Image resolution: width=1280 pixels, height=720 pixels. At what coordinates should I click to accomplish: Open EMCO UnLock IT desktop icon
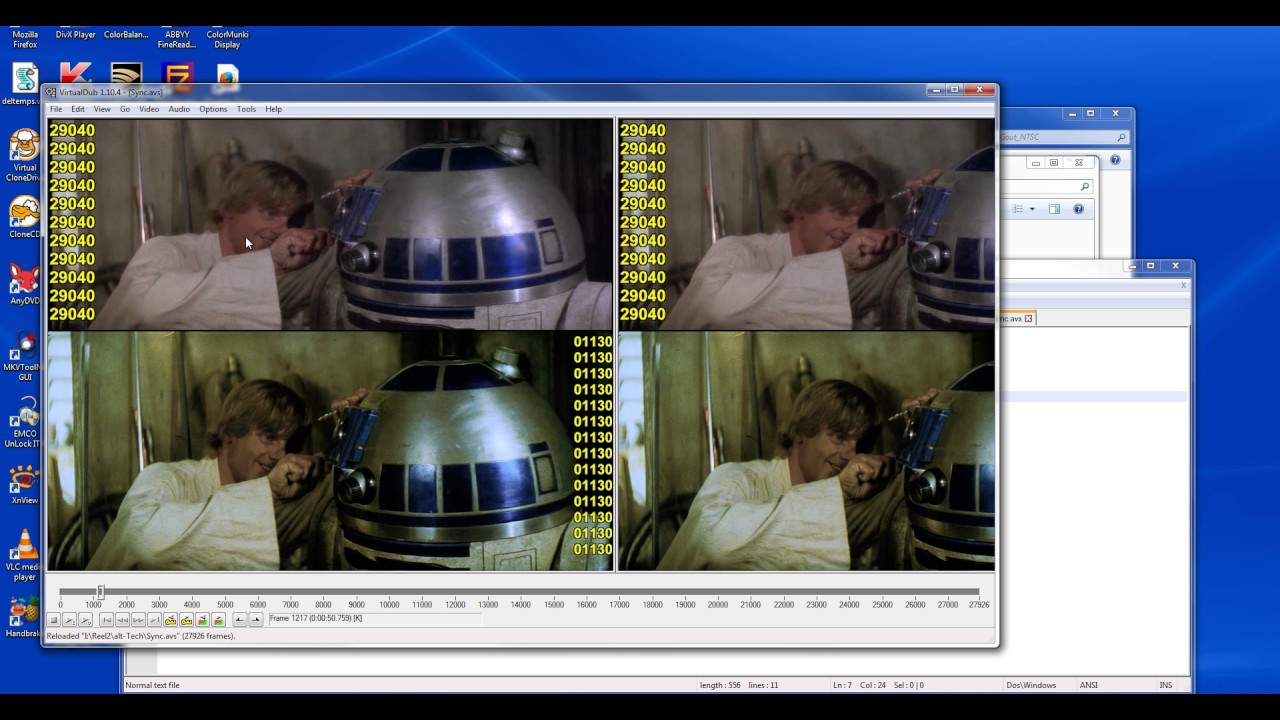coord(24,423)
